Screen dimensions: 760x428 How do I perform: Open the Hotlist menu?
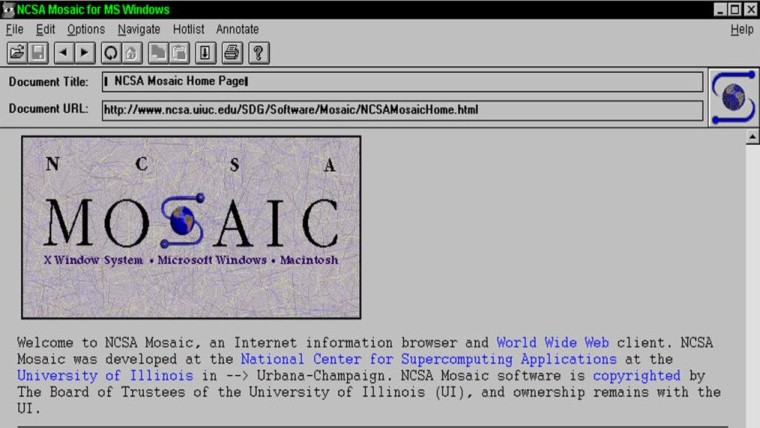[x=188, y=29]
